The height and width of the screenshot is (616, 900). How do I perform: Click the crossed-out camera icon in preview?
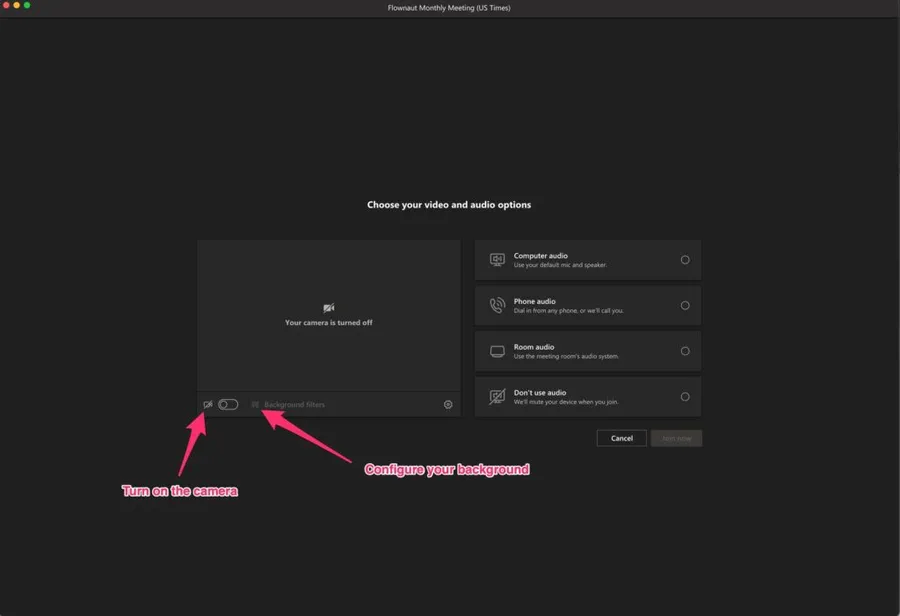329,309
